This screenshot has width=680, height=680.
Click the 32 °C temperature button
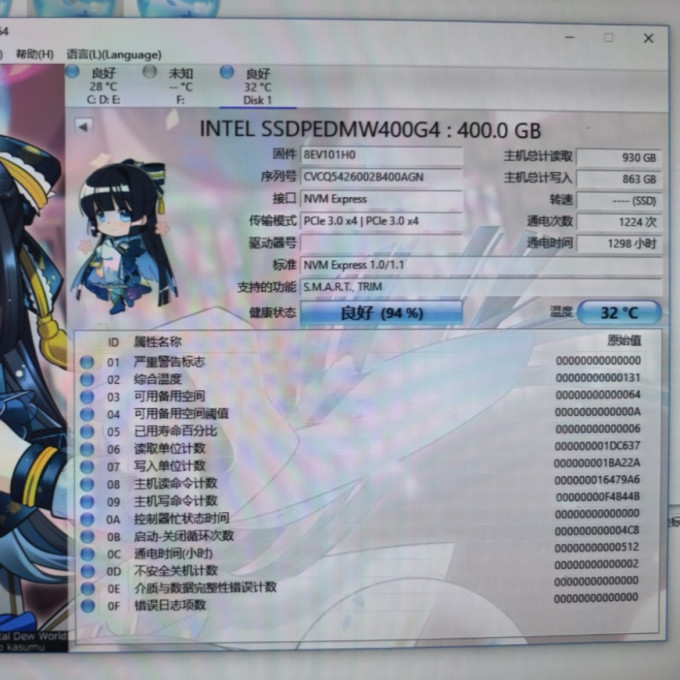pyautogui.click(x=619, y=312)
